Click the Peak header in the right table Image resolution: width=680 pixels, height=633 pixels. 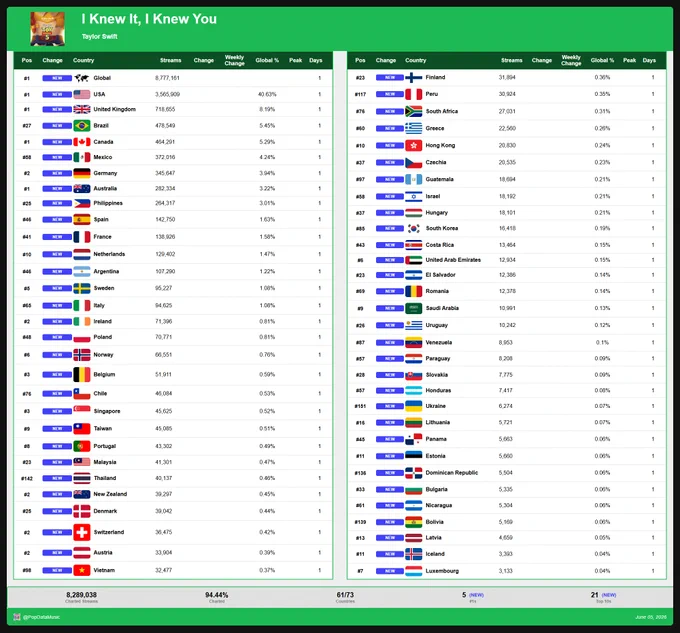[629, 60]
